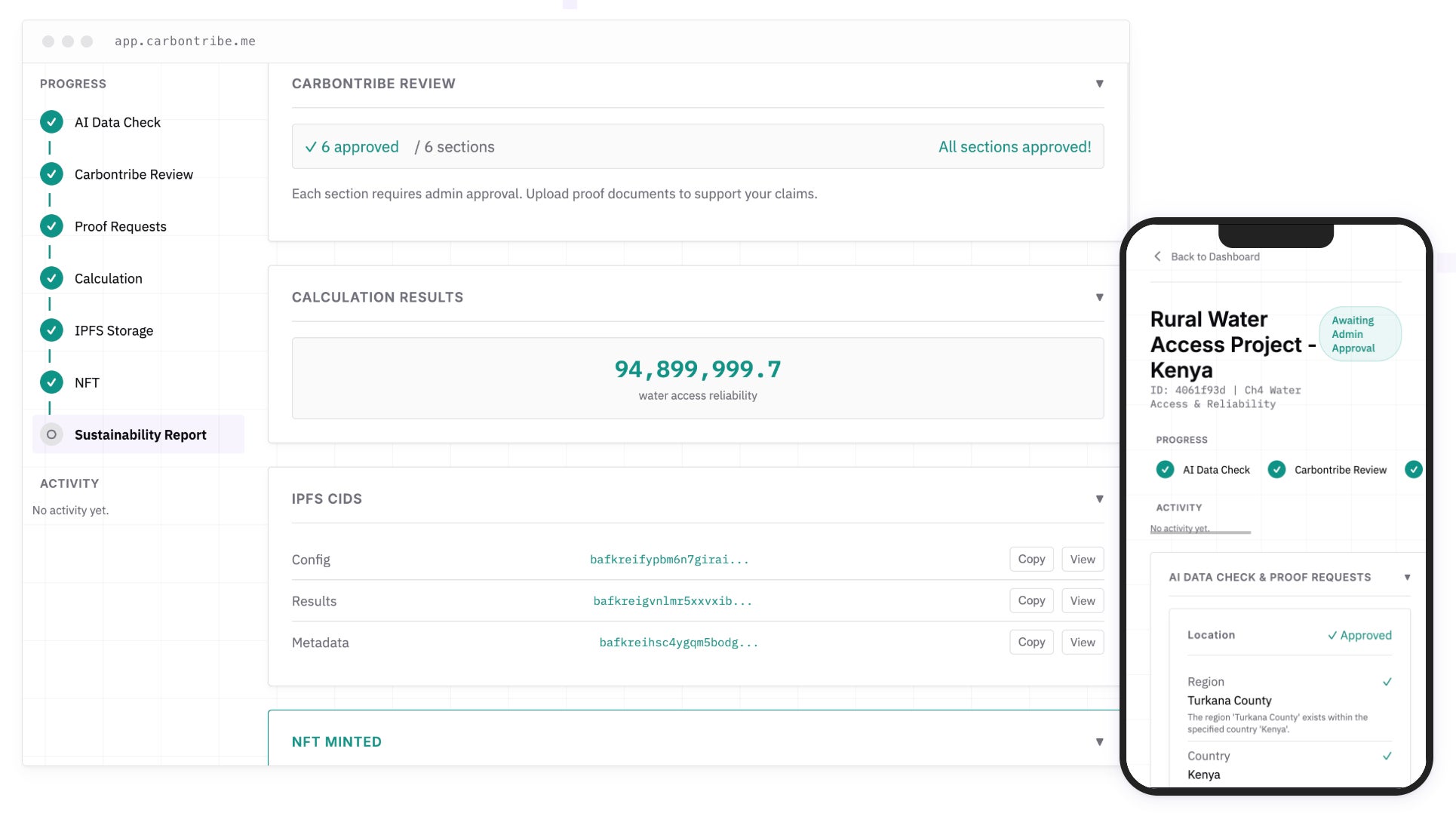Click the Calculation step check circle
Image resolution: width=1456 pixels, height=813 pixels.
(x=51, y=278)
